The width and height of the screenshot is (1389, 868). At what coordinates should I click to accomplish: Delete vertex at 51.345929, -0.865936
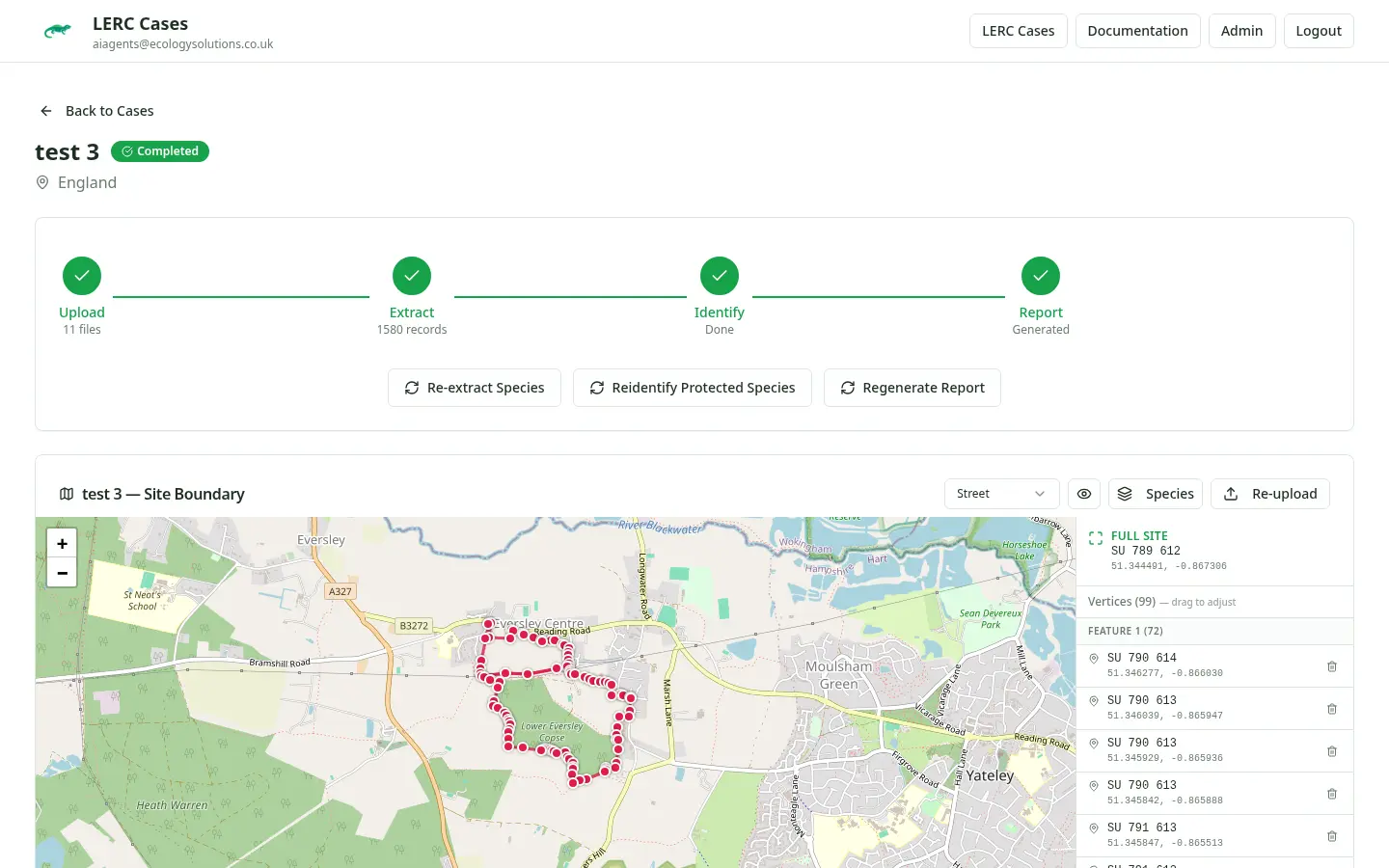click(x=1332, y=751)
